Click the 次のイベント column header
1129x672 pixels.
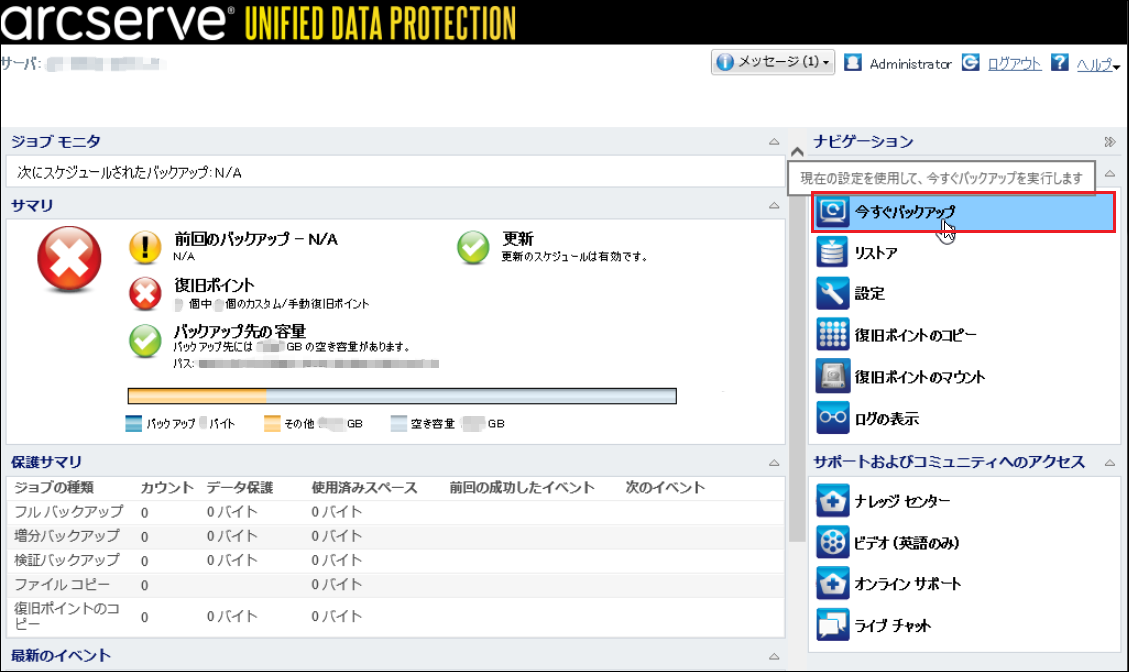(x=665, y=488)
